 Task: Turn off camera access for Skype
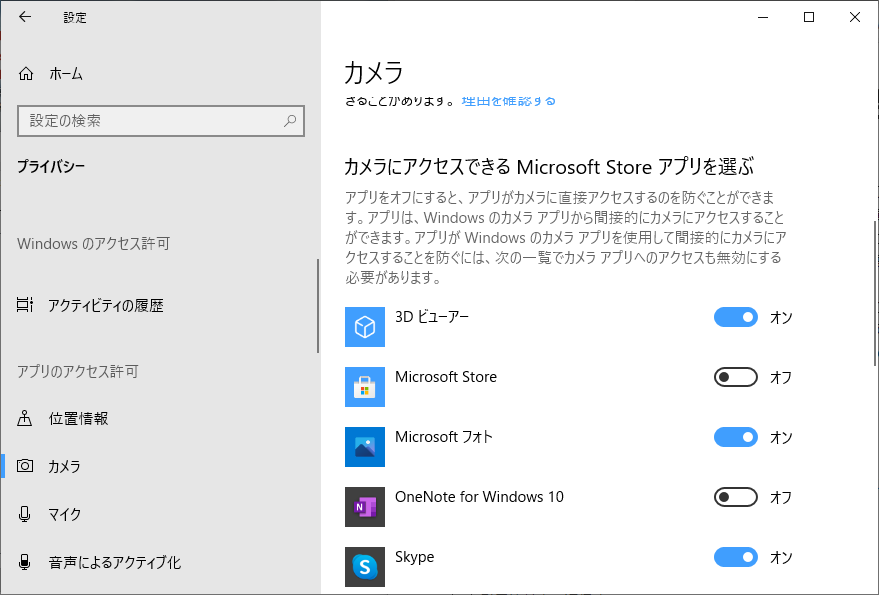click(735, 557)
